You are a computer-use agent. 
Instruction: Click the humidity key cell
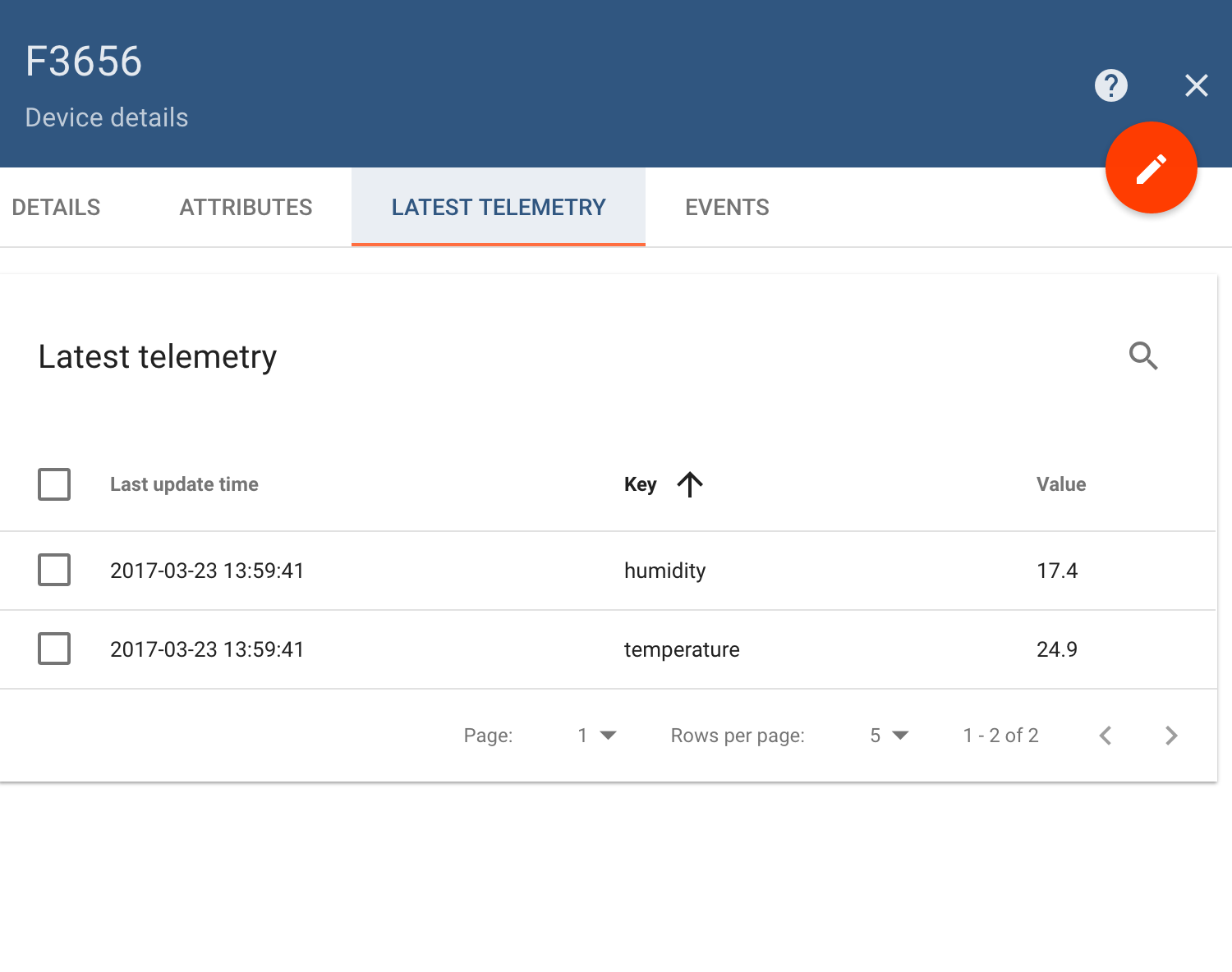click(x=664, y=571)
